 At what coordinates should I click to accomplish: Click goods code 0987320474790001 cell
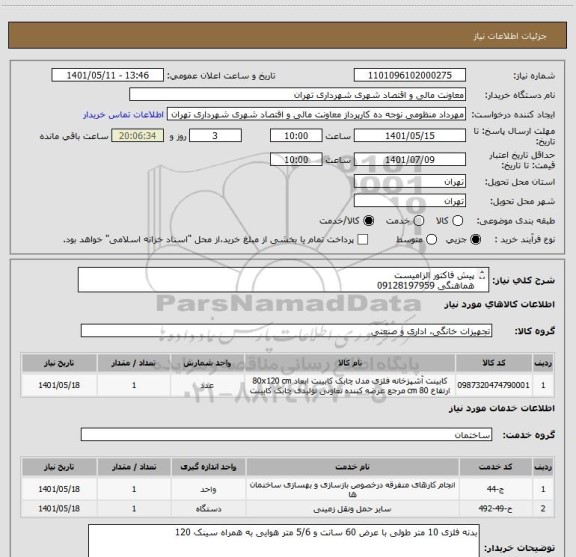click(x=494, y=385)
